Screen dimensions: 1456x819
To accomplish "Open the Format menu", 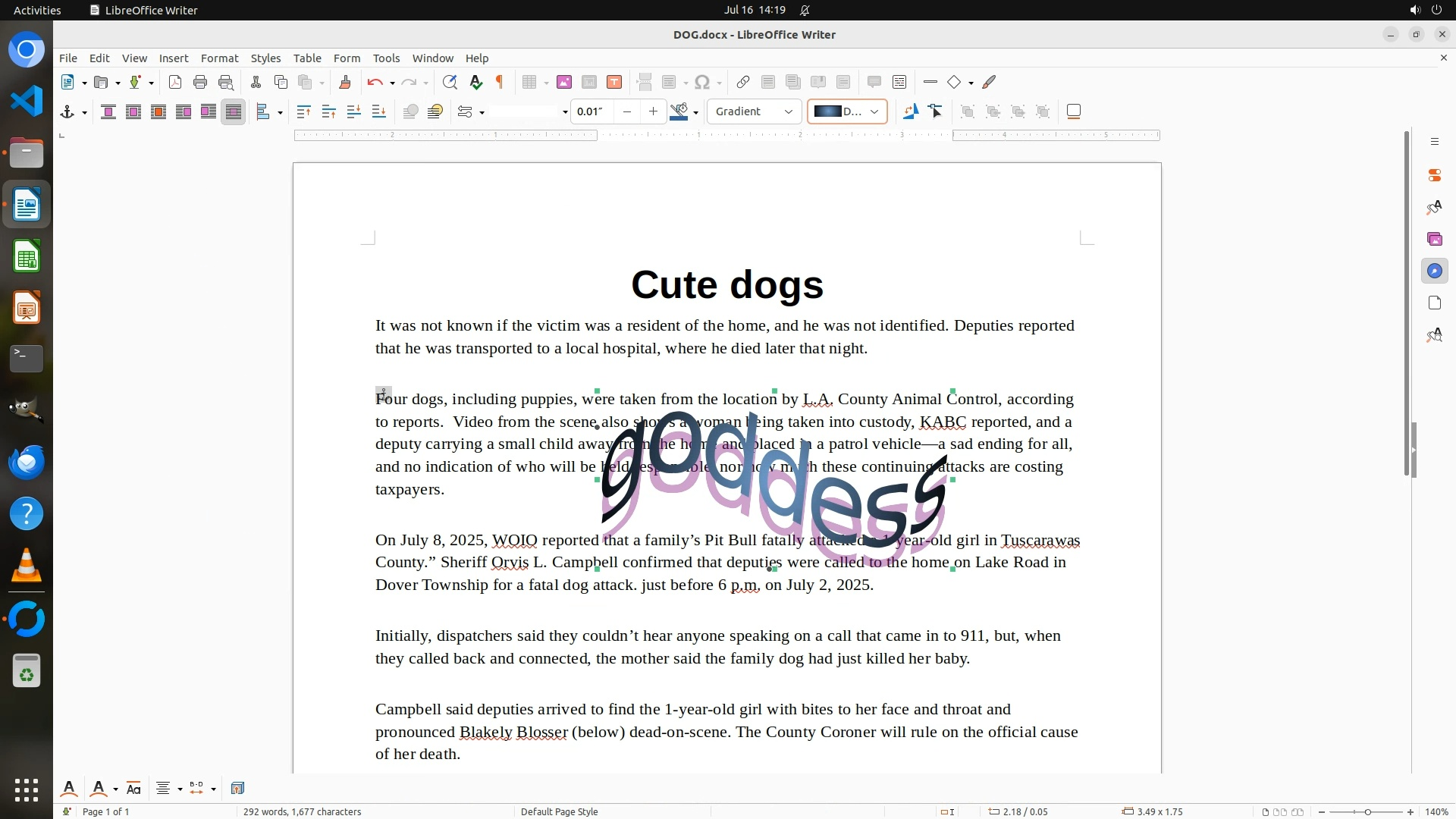I will pyautogui.click(x=219, y=58).
